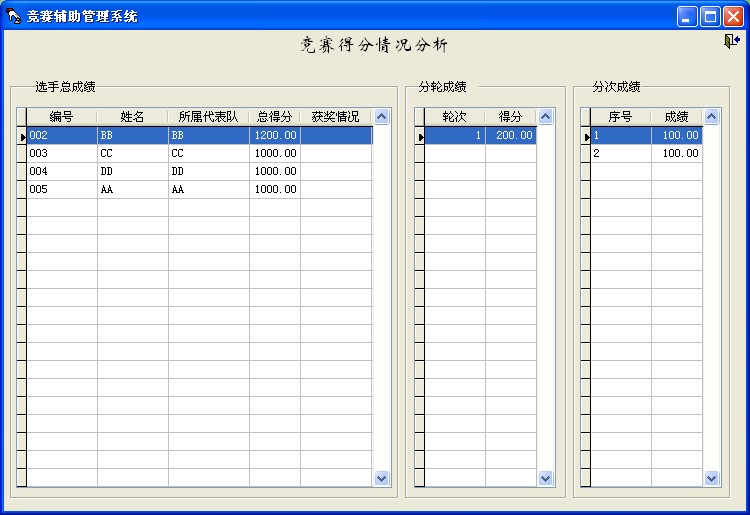Click the 编号 column header
Viewport: 750px width, 515px height.
(62, 117)
